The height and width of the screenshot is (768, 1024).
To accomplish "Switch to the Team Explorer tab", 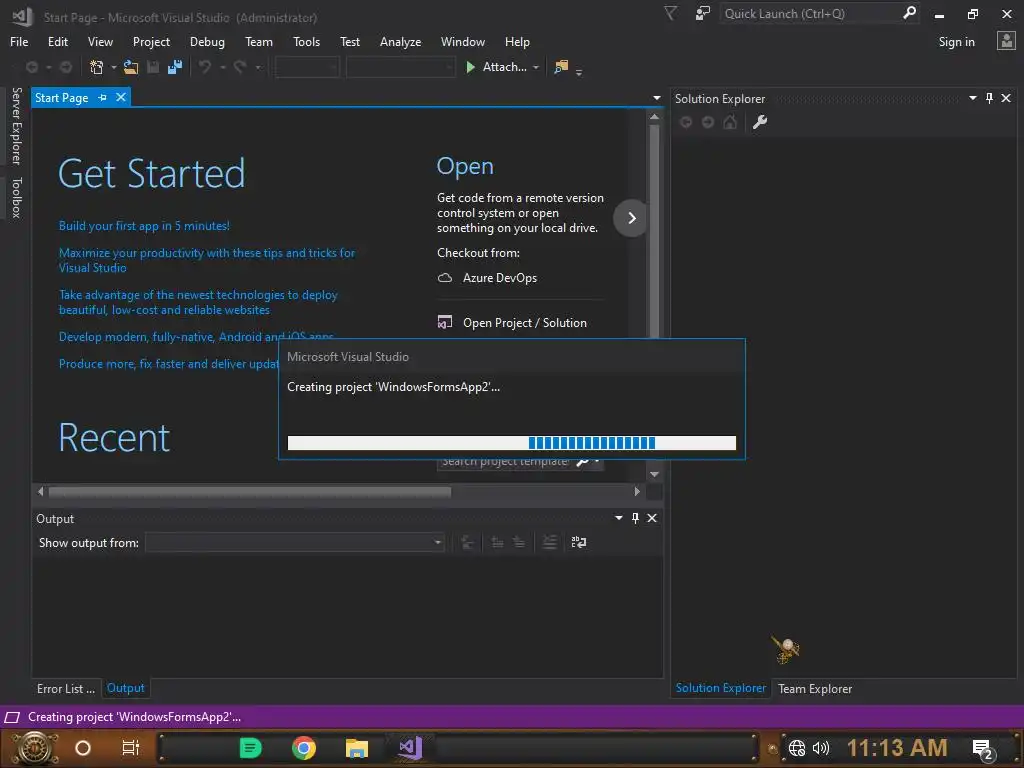I will pos(815,688).
